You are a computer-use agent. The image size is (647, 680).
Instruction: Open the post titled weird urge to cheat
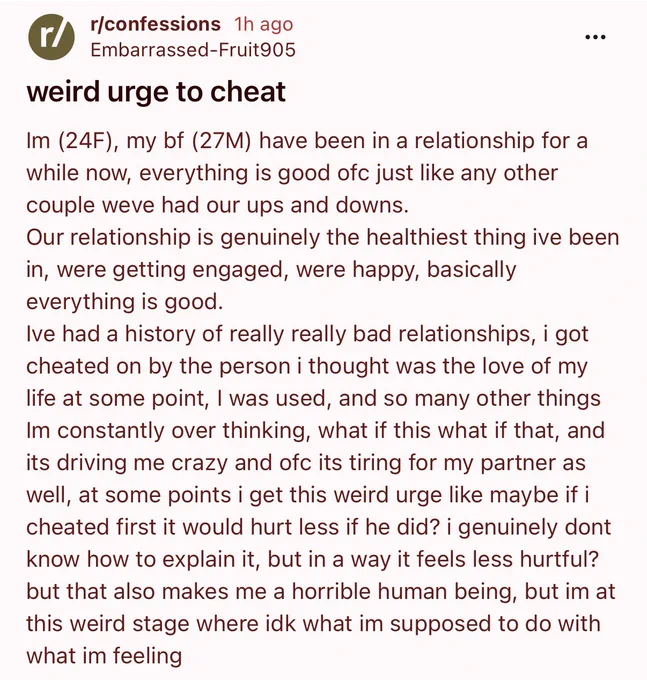pos(156,92)
